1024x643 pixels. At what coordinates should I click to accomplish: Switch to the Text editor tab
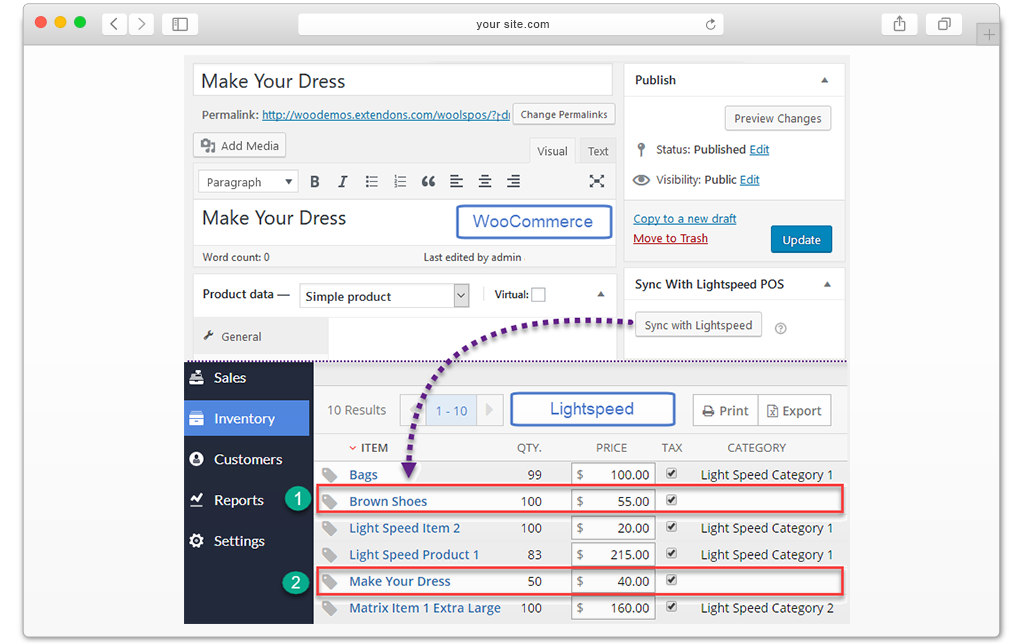(x=598, y=151)
